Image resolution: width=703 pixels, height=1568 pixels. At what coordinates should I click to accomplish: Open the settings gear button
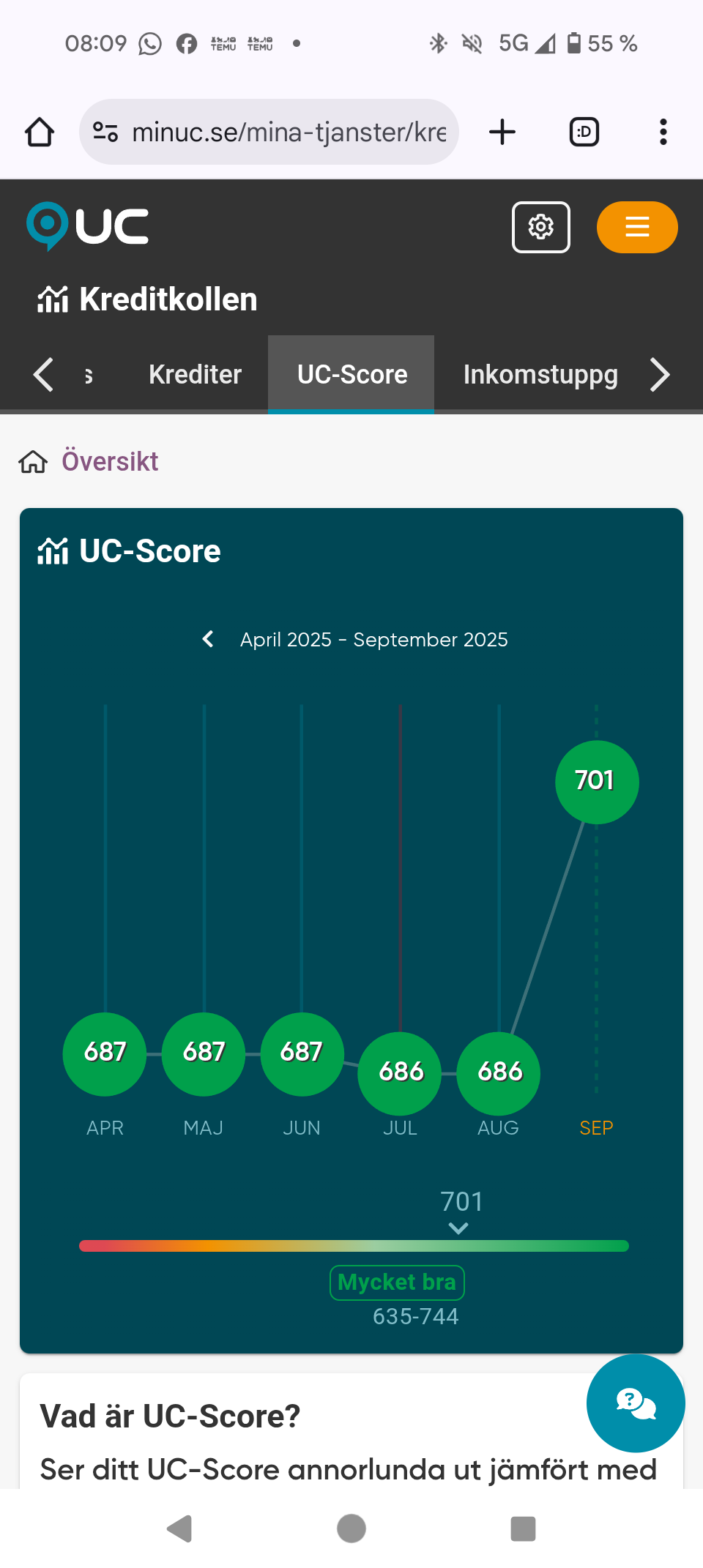(x=540, y=227)
